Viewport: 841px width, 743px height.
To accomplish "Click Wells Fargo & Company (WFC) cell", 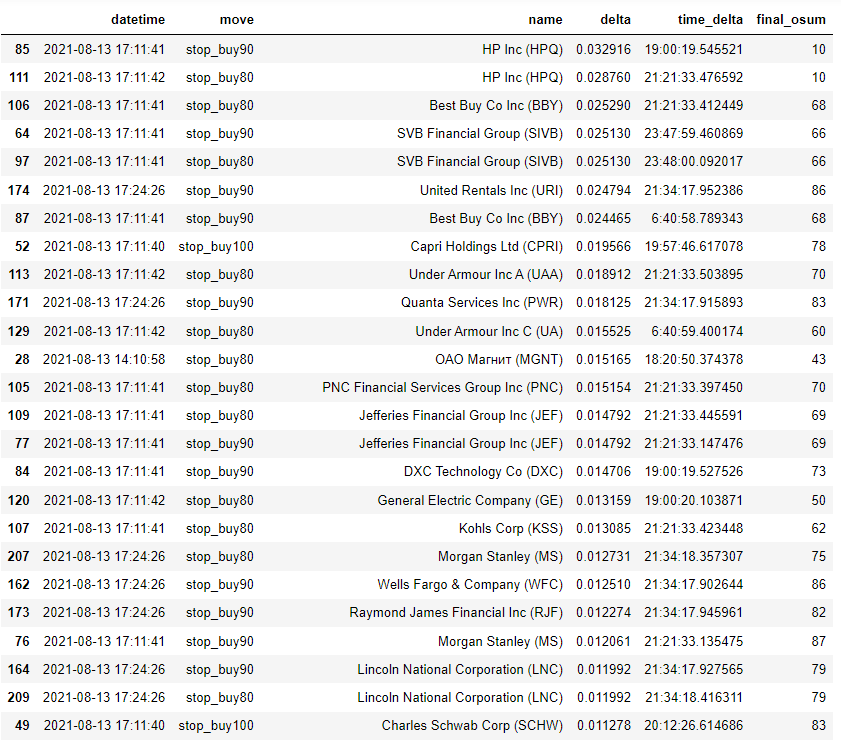I will (x=470, y=585).
